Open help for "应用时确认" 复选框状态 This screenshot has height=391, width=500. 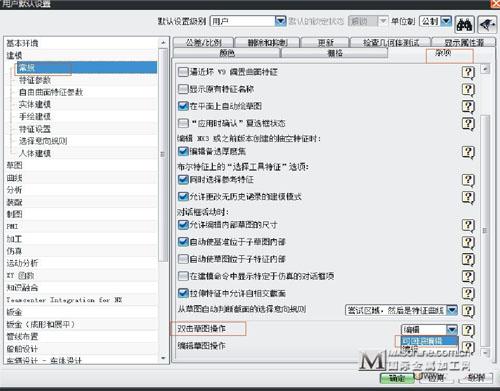point(468,123)
